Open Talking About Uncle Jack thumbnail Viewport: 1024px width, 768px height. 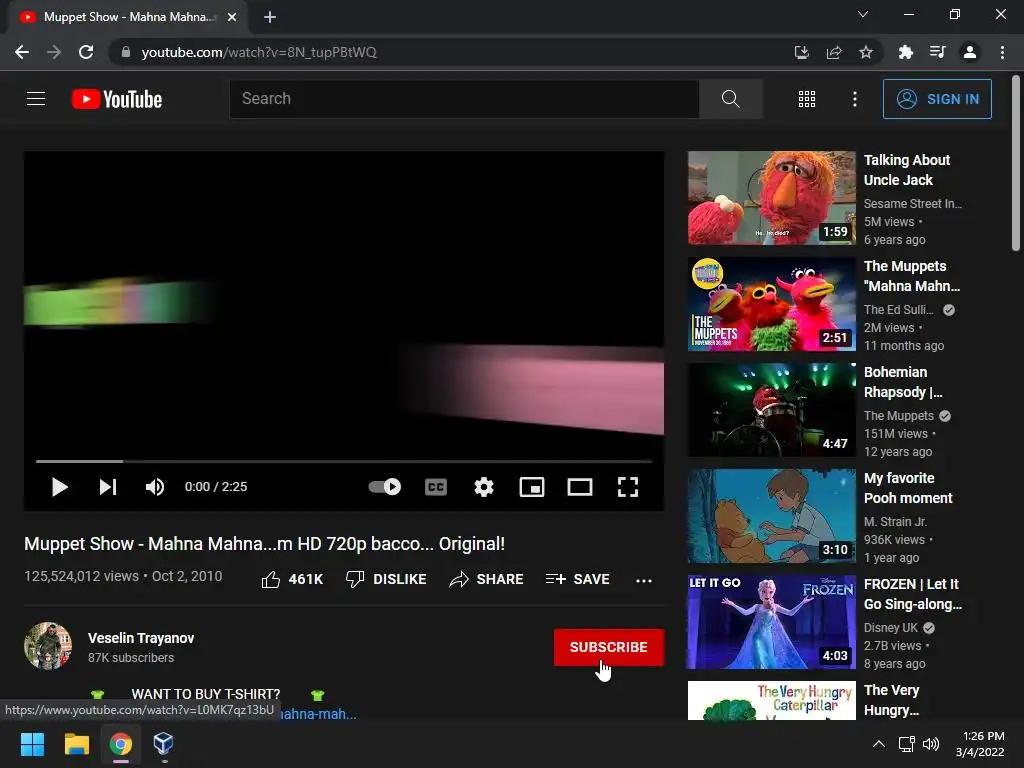coord(771,198)
